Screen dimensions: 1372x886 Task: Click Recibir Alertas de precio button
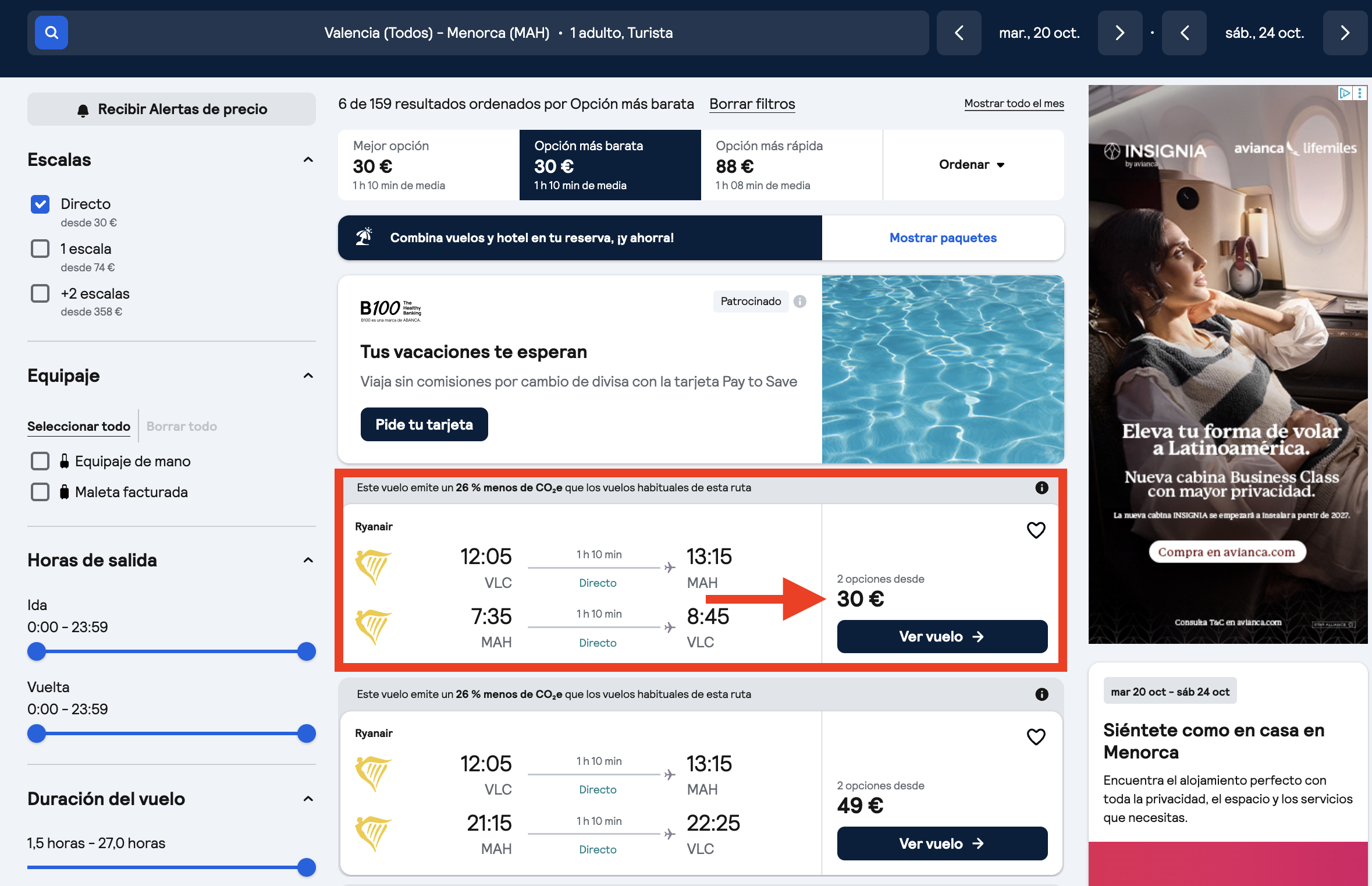click(172, 109)
